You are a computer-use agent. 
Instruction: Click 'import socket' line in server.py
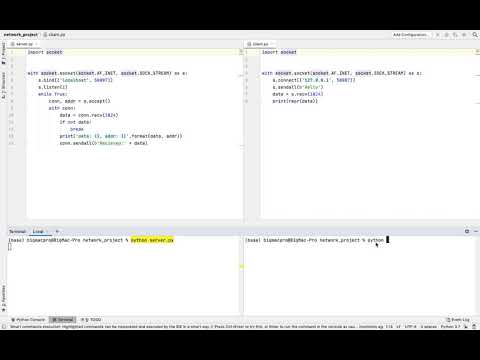45,52
